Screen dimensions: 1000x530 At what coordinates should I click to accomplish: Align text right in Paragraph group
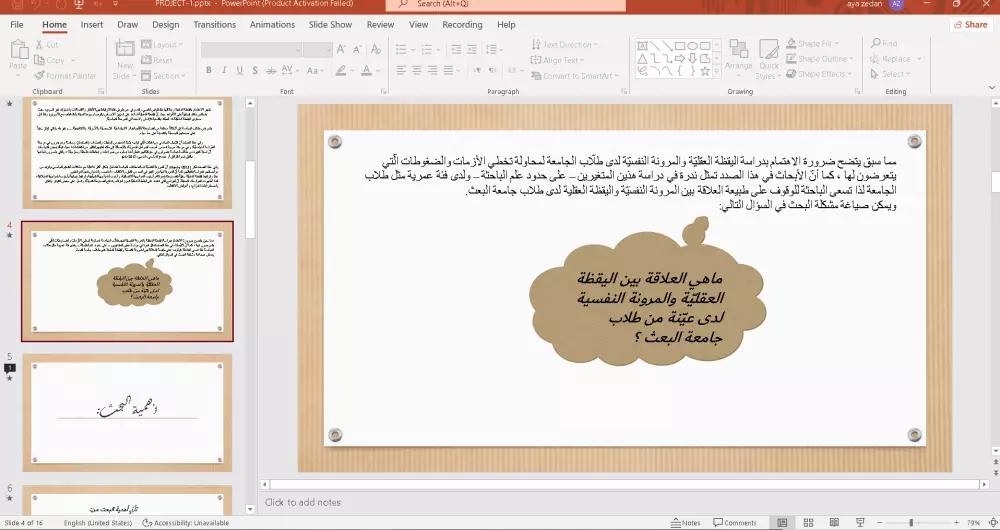pyautogui.click(x=432, y=70)
